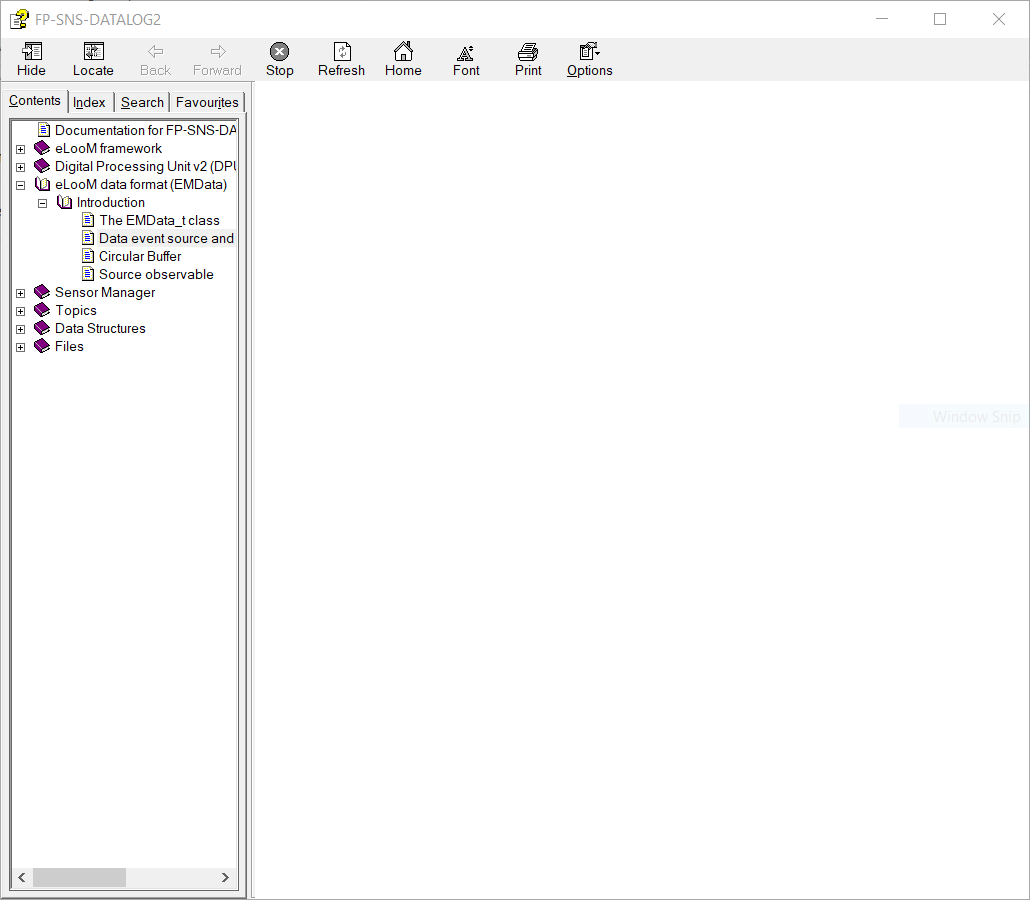The image size is (1030, 900).
Task: Click the Print topic icon
Action: pos(527,58)
